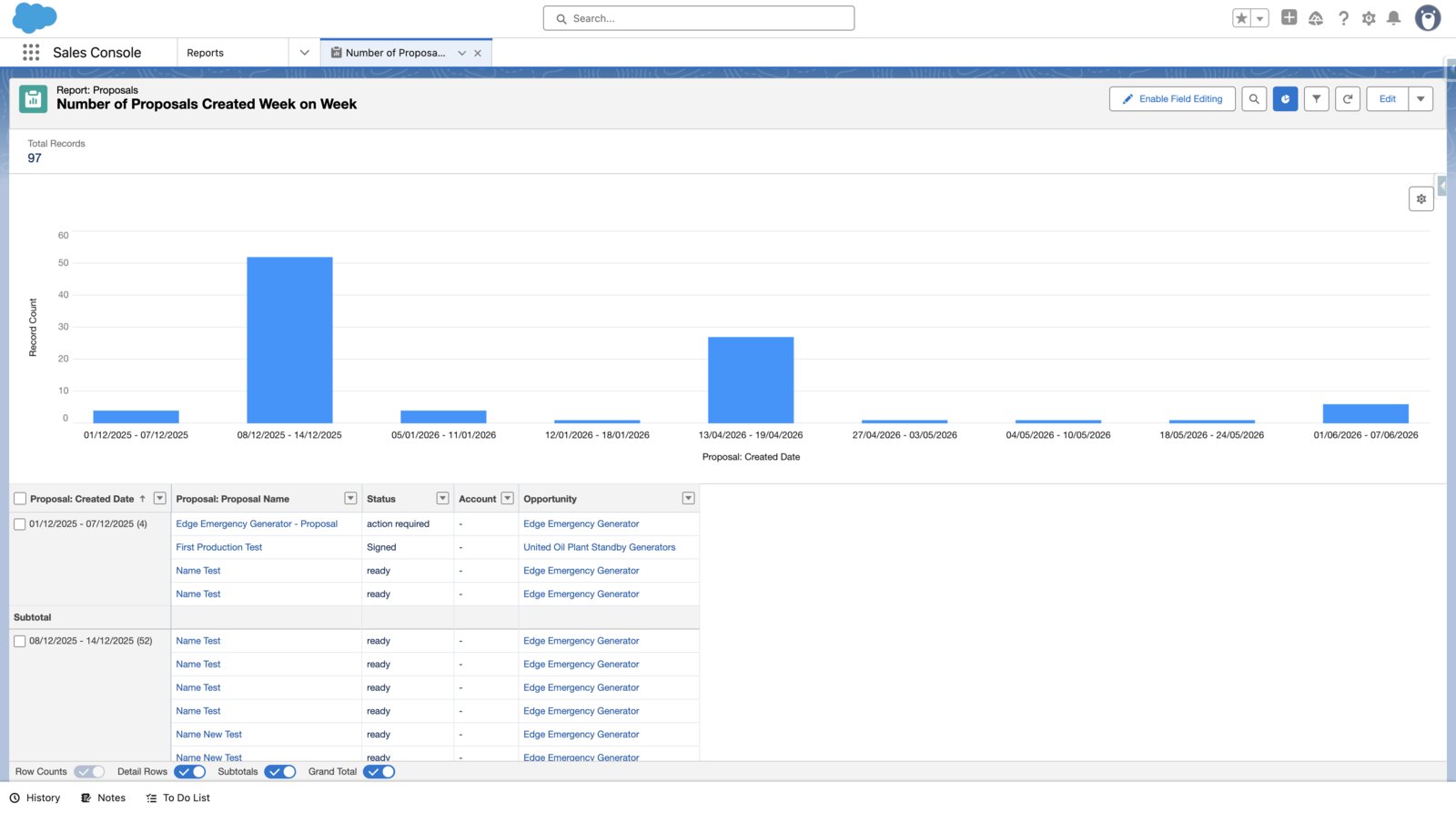Image resolution: width=1456 pixels, height=813 pixels.
Task: Open Edge Emergency Generator - Proposal link
Action: [x=257, y=524]
